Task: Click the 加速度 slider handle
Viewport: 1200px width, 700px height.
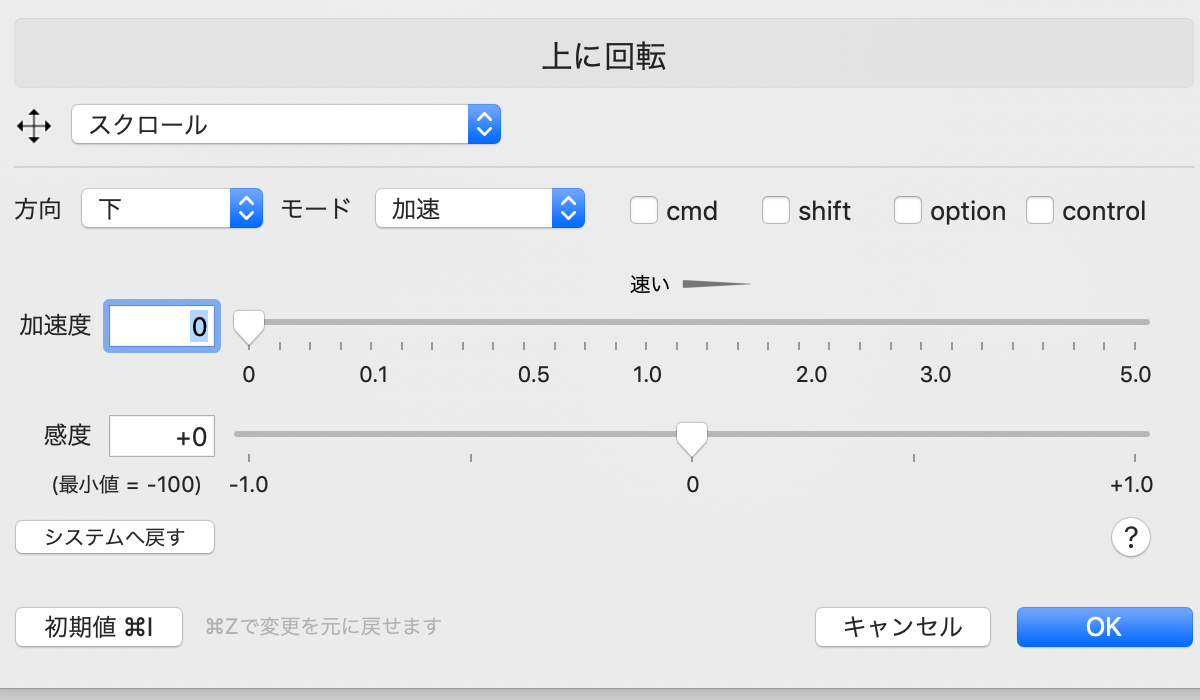Action: (x=248, y=325)
